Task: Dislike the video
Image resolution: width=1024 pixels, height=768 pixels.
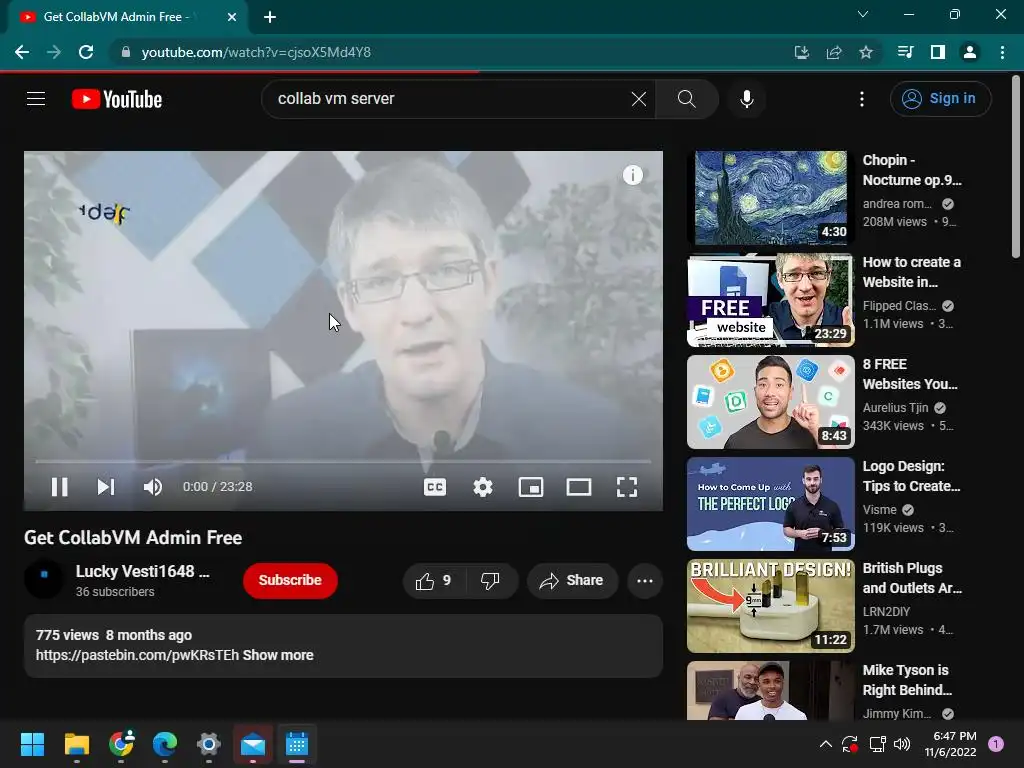Action: [491, 581]
